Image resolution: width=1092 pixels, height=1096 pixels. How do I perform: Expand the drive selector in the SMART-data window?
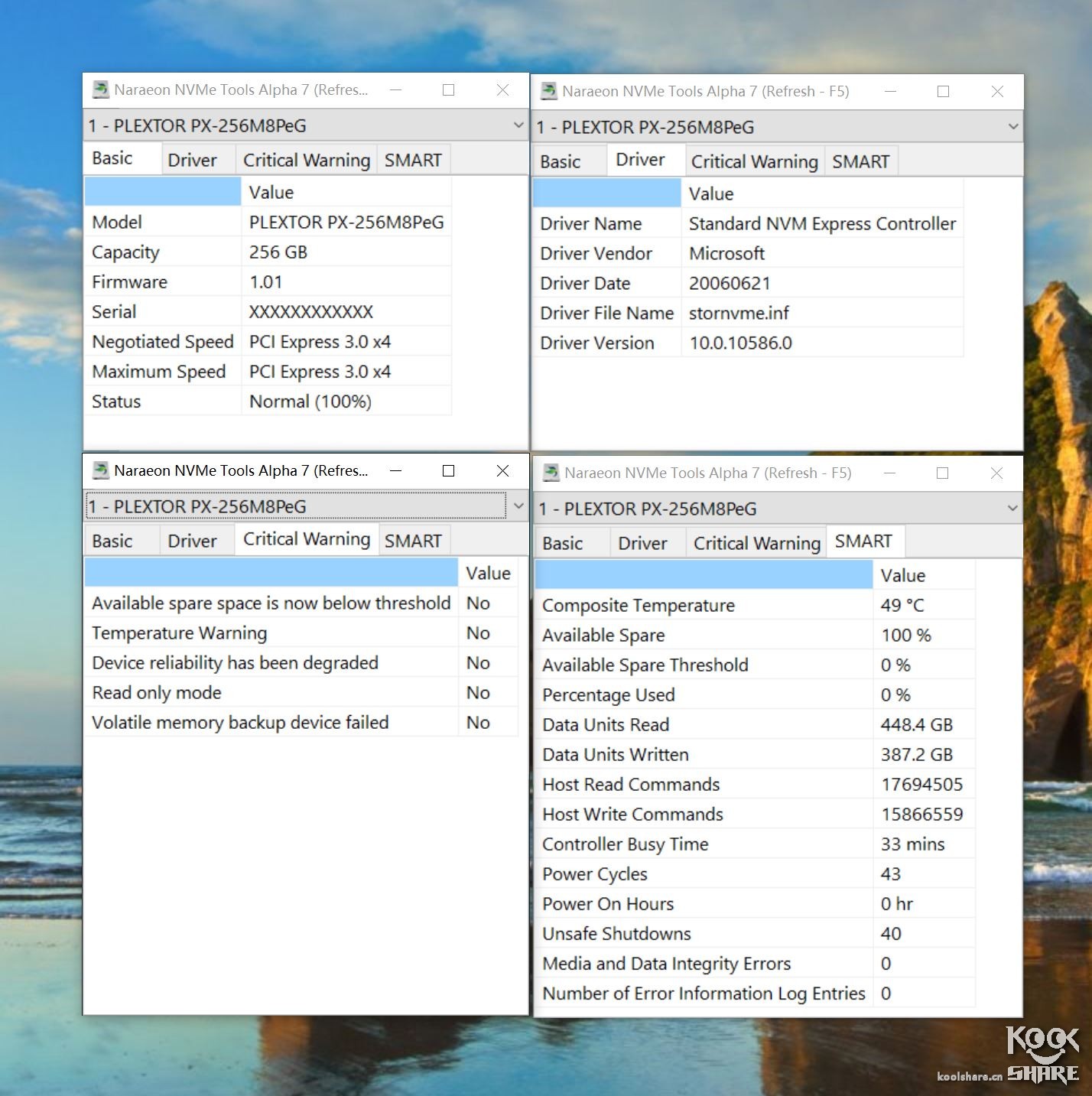pyautogui.click(x=1012, y=509)
